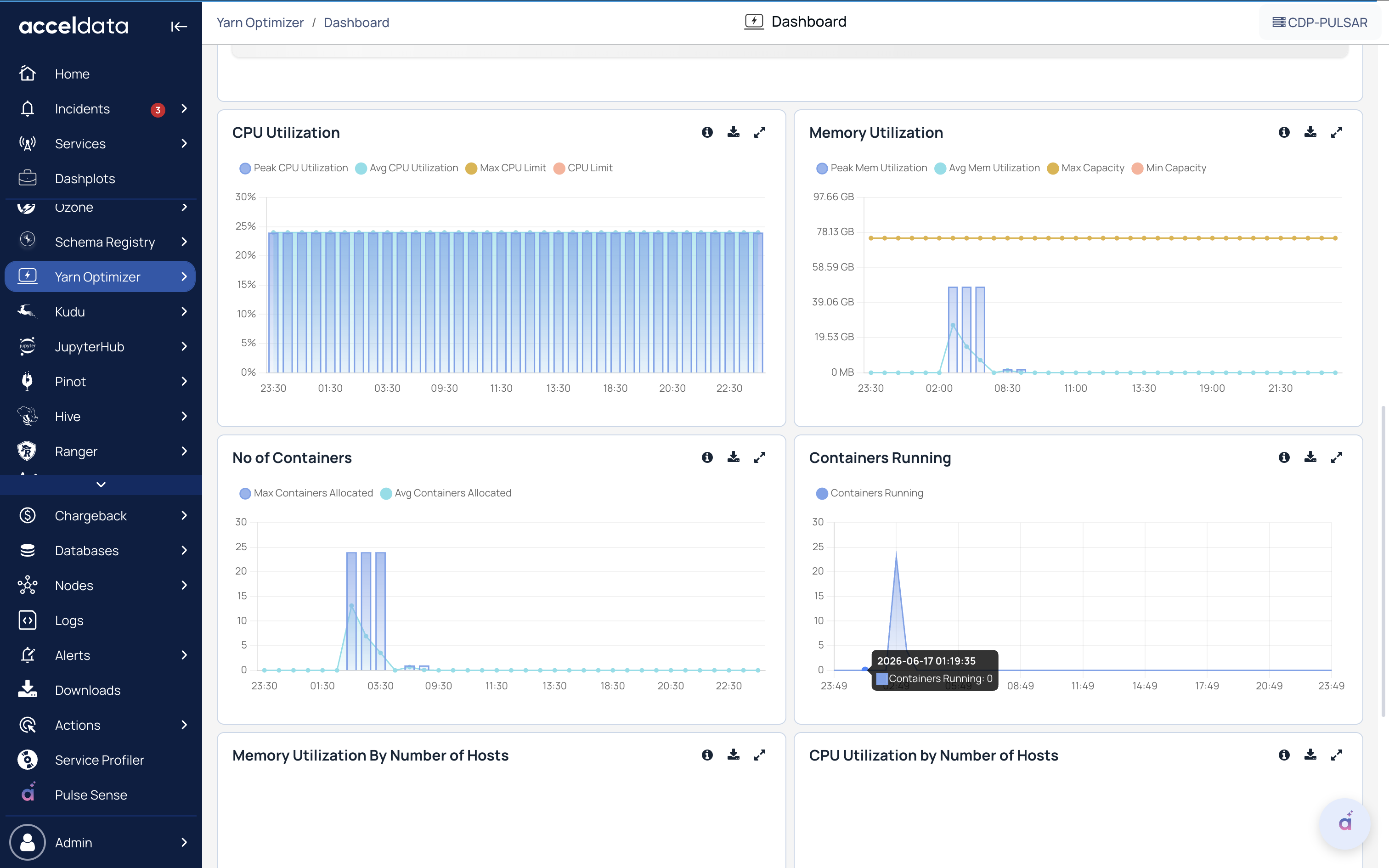This screenshot has width=1389, height=868.
Task: Download the Containers Running chart data
Action: click(1310, 457)
